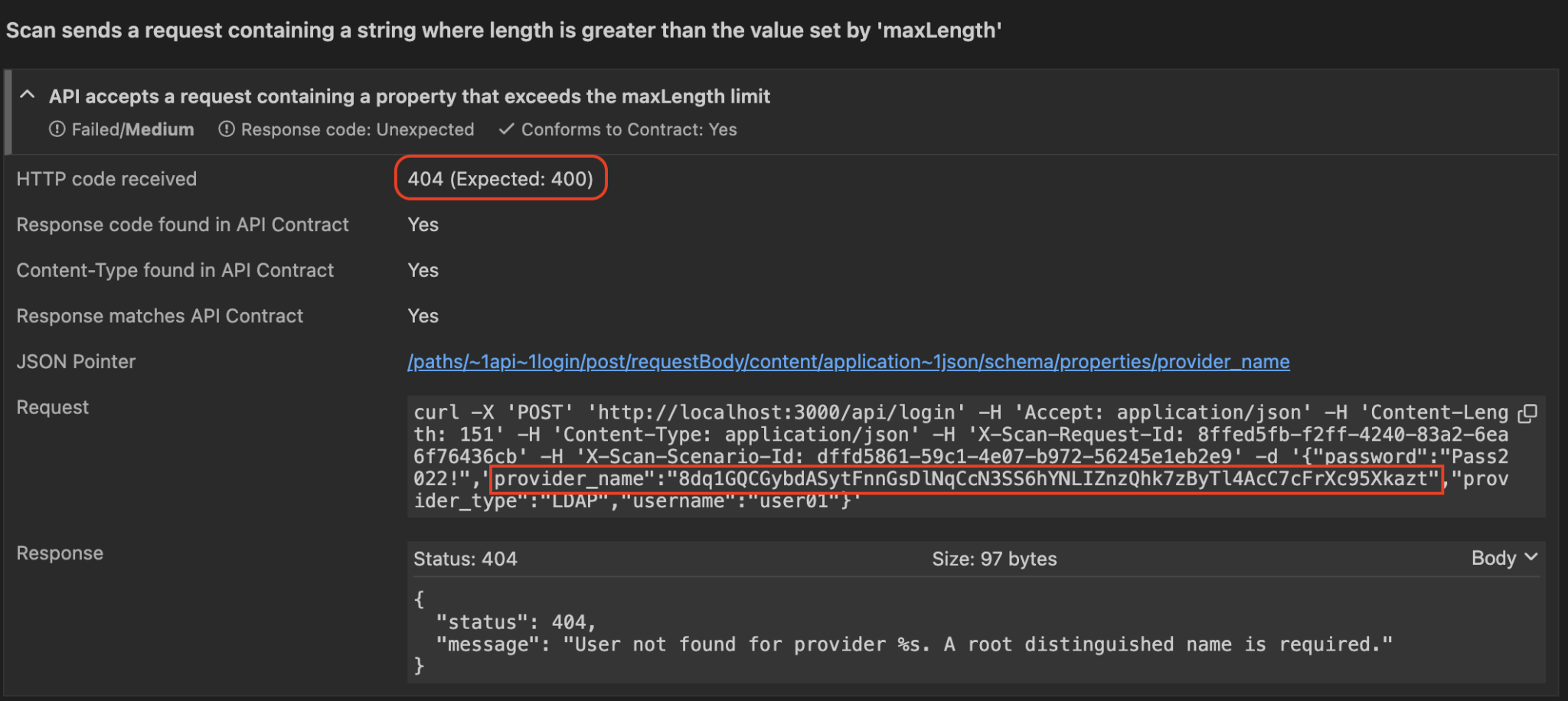The image size is (1568, 701).
Task: Click the HTTP code received label
Action: [x=106, y=178]
